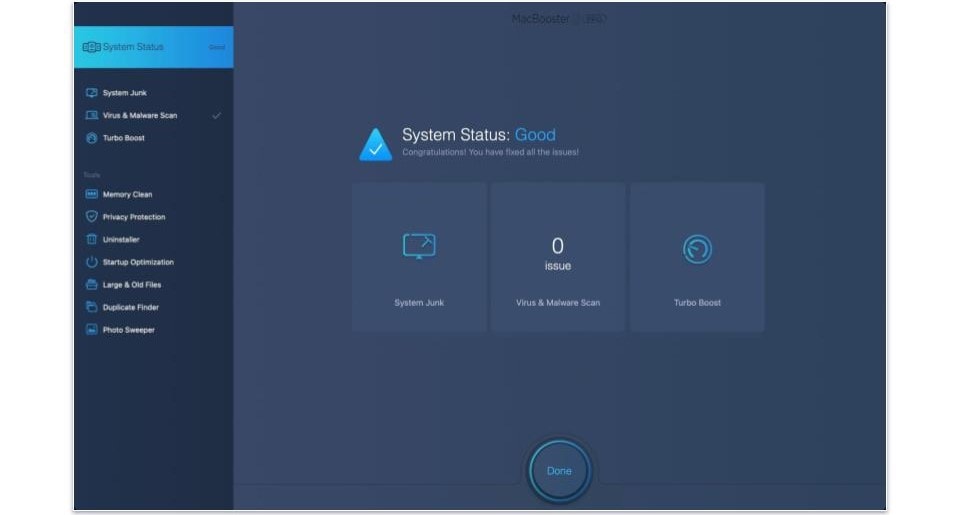This screenshot has height=515, width=960.
Task: Open the System Status tab
Action: [154, 47]
